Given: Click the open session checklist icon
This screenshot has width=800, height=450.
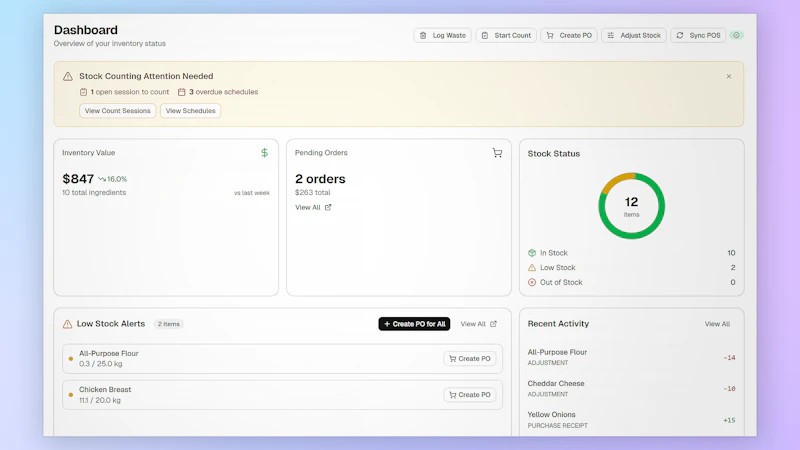Looking at the screenshot, I should point(83,92).
